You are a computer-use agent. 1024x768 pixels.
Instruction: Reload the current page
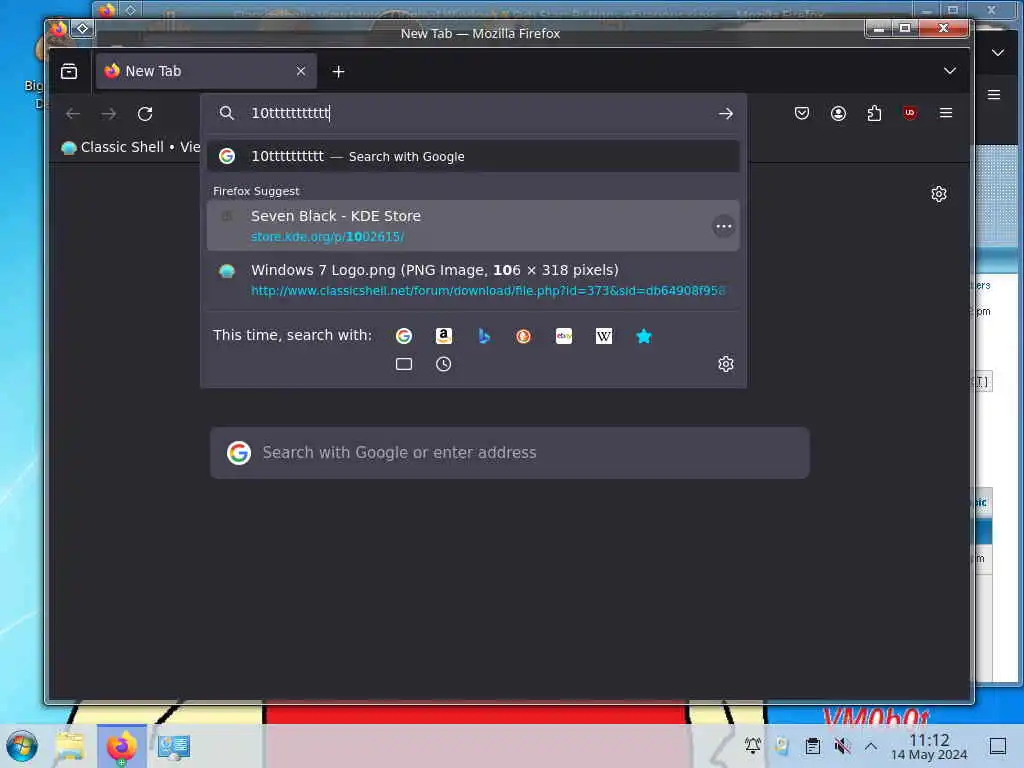coord(145,114)
